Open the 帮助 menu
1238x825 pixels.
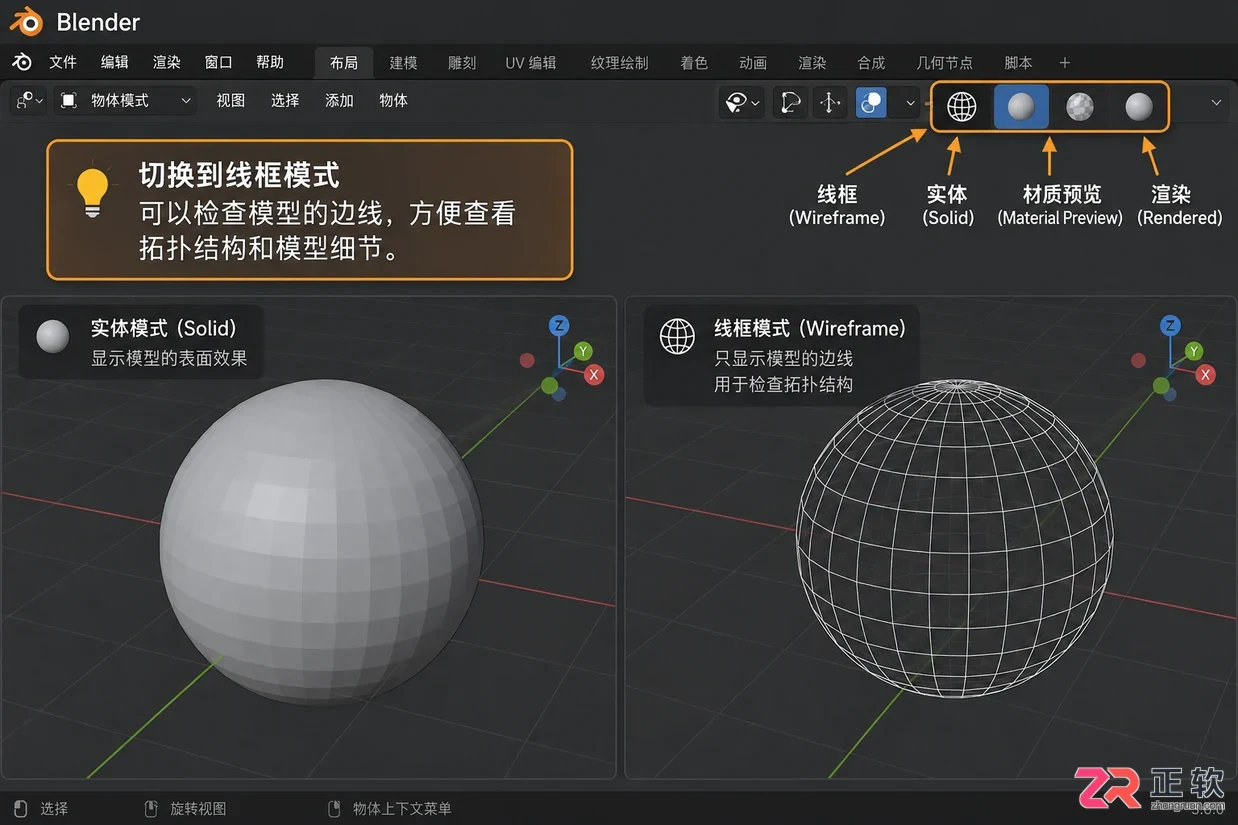[x=270, y=62]
